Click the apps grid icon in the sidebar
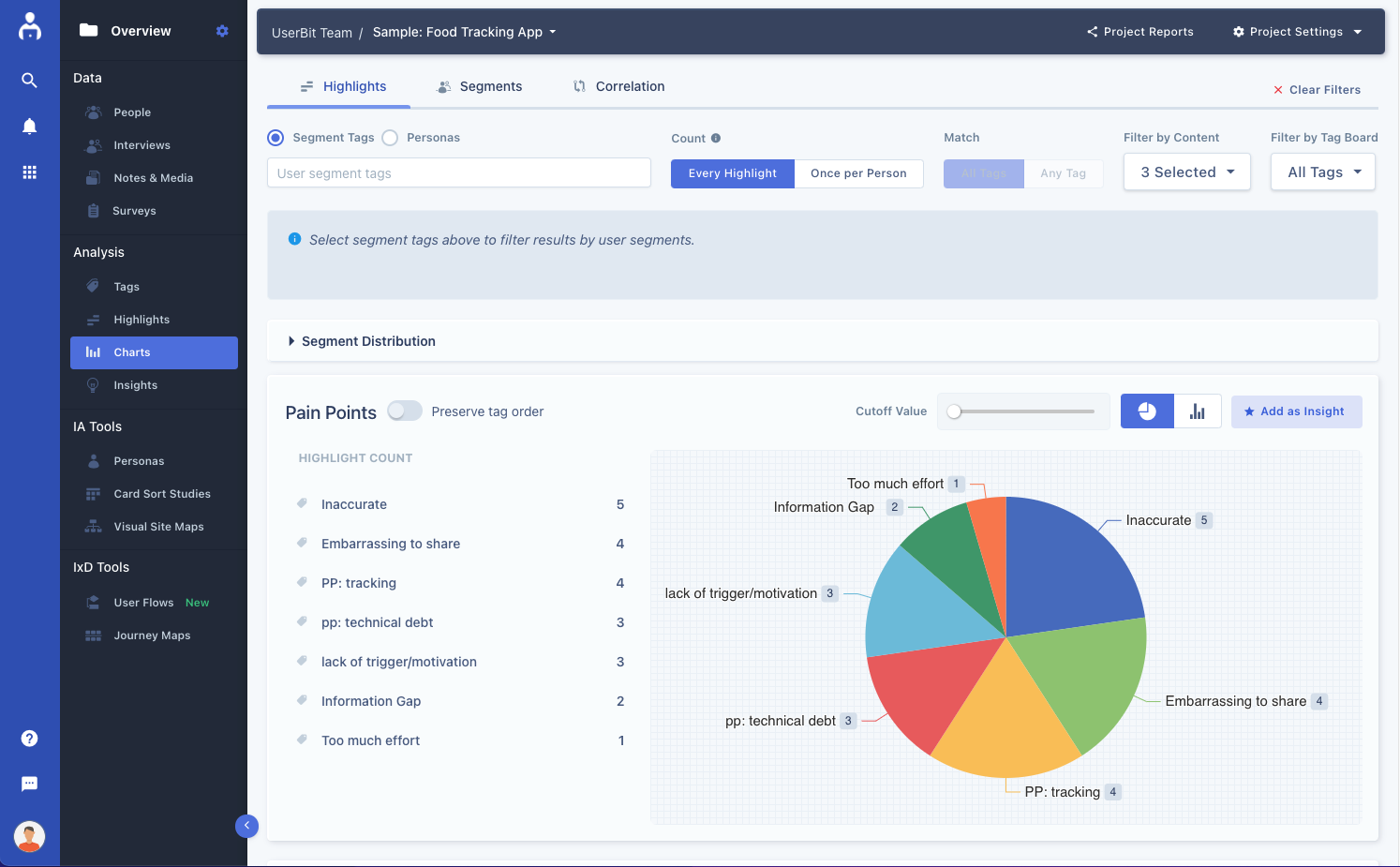Image resolution: width=1400 pixels, height=867 pixels. pos(29,172)
